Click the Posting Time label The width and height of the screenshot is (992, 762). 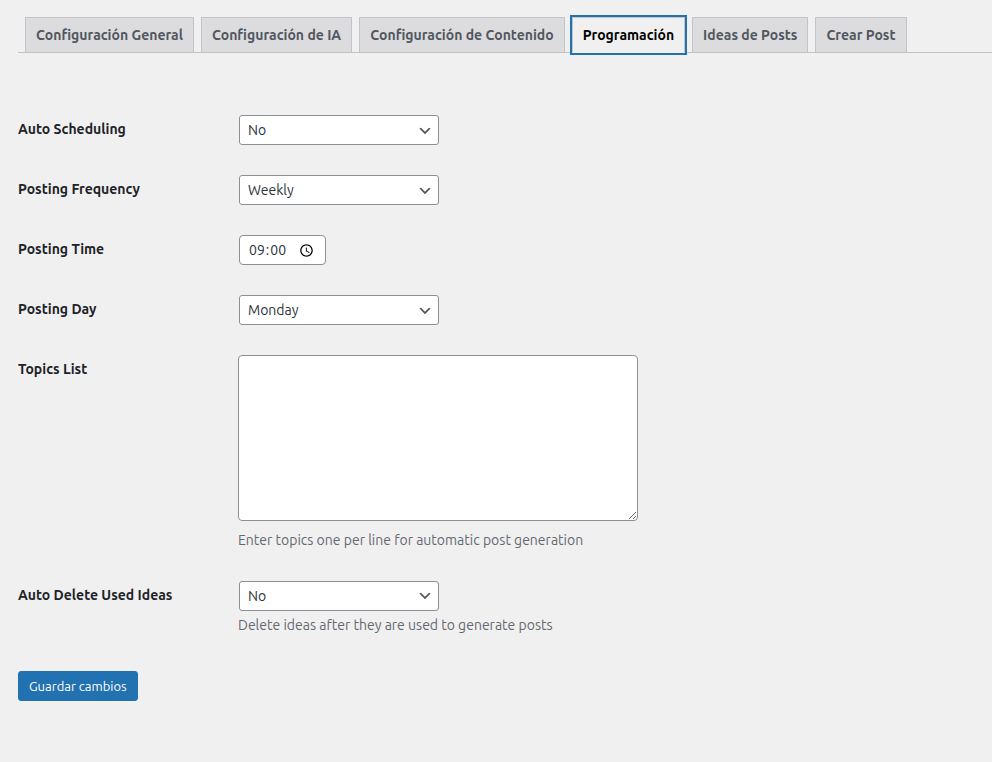pyautogui.click(x=61, y=249)
